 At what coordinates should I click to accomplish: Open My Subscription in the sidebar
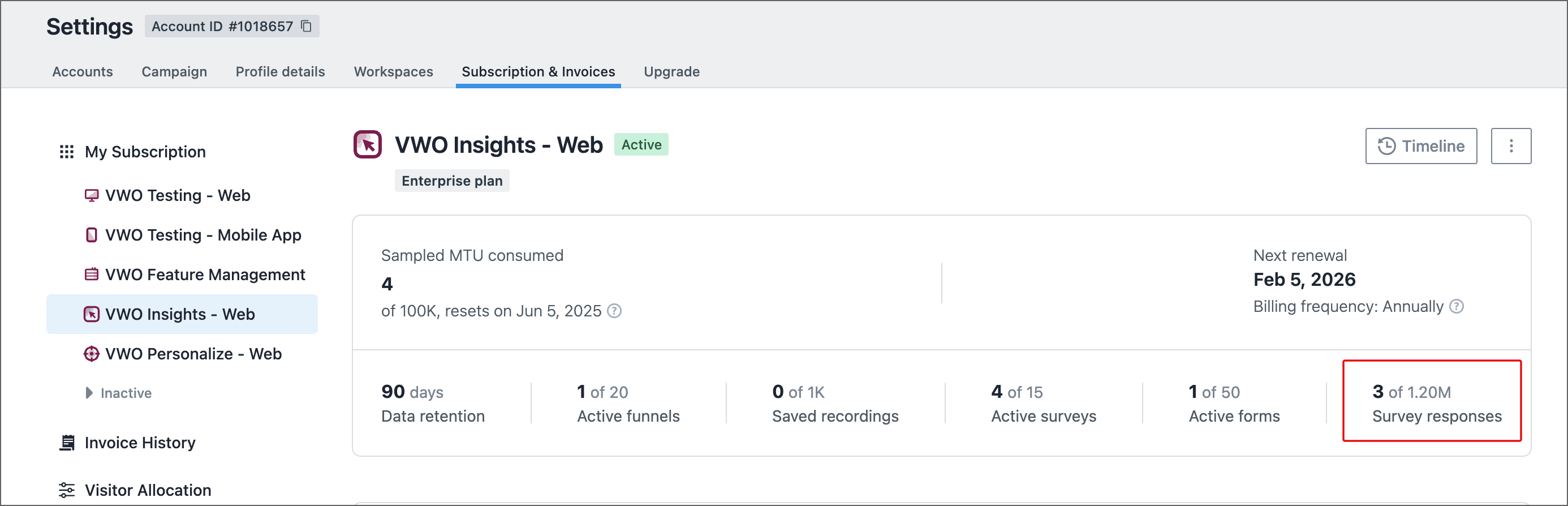pos(145,152)
